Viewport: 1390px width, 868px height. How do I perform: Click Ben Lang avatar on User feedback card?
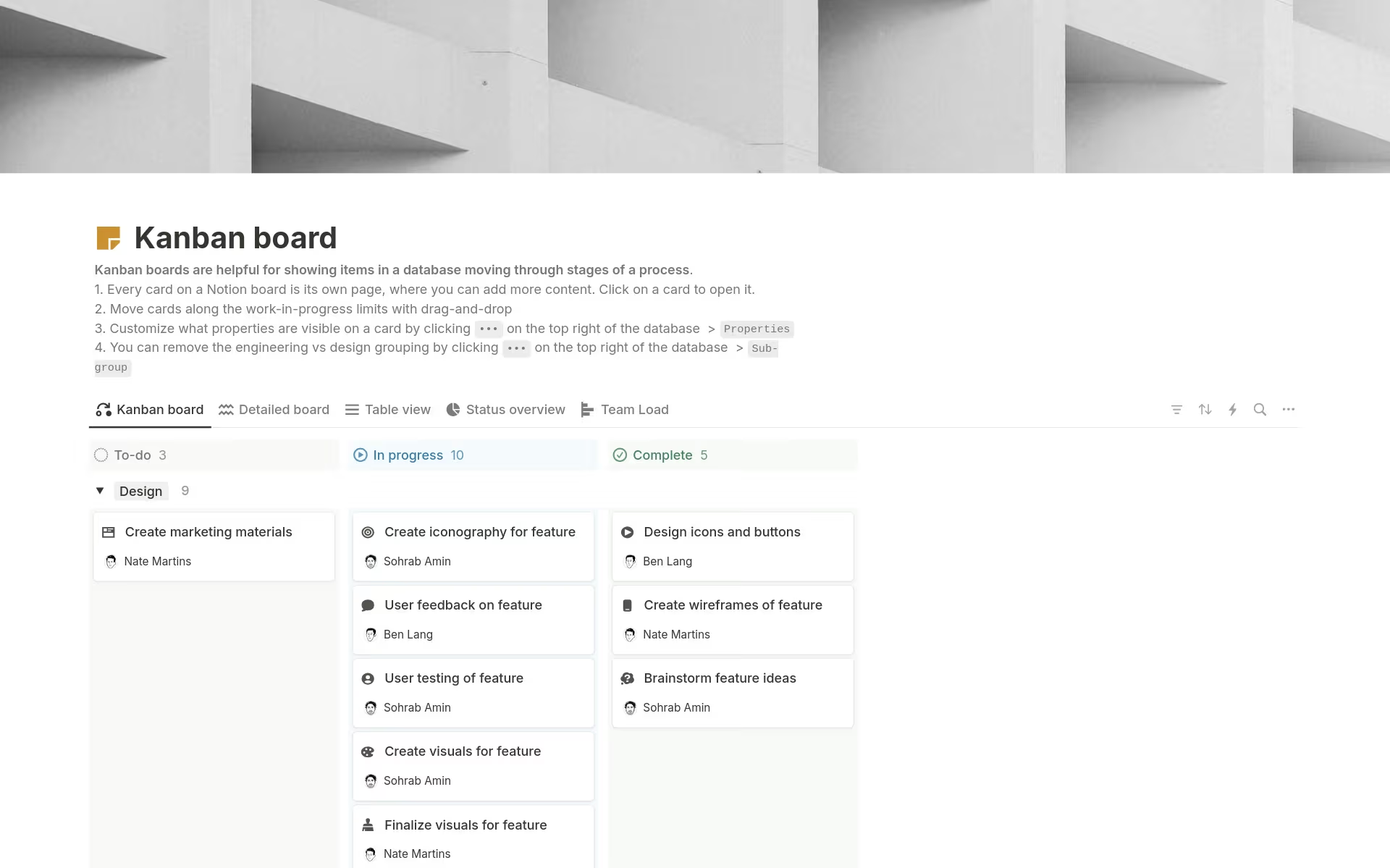click(371, 634)
